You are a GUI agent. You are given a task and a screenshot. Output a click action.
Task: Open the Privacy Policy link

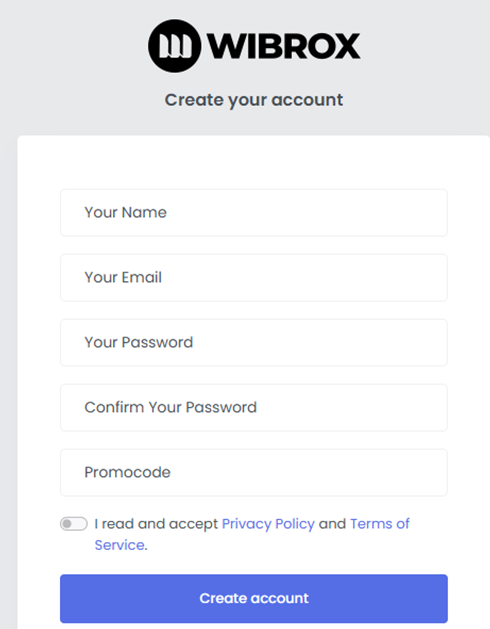[x=268, y=524]
